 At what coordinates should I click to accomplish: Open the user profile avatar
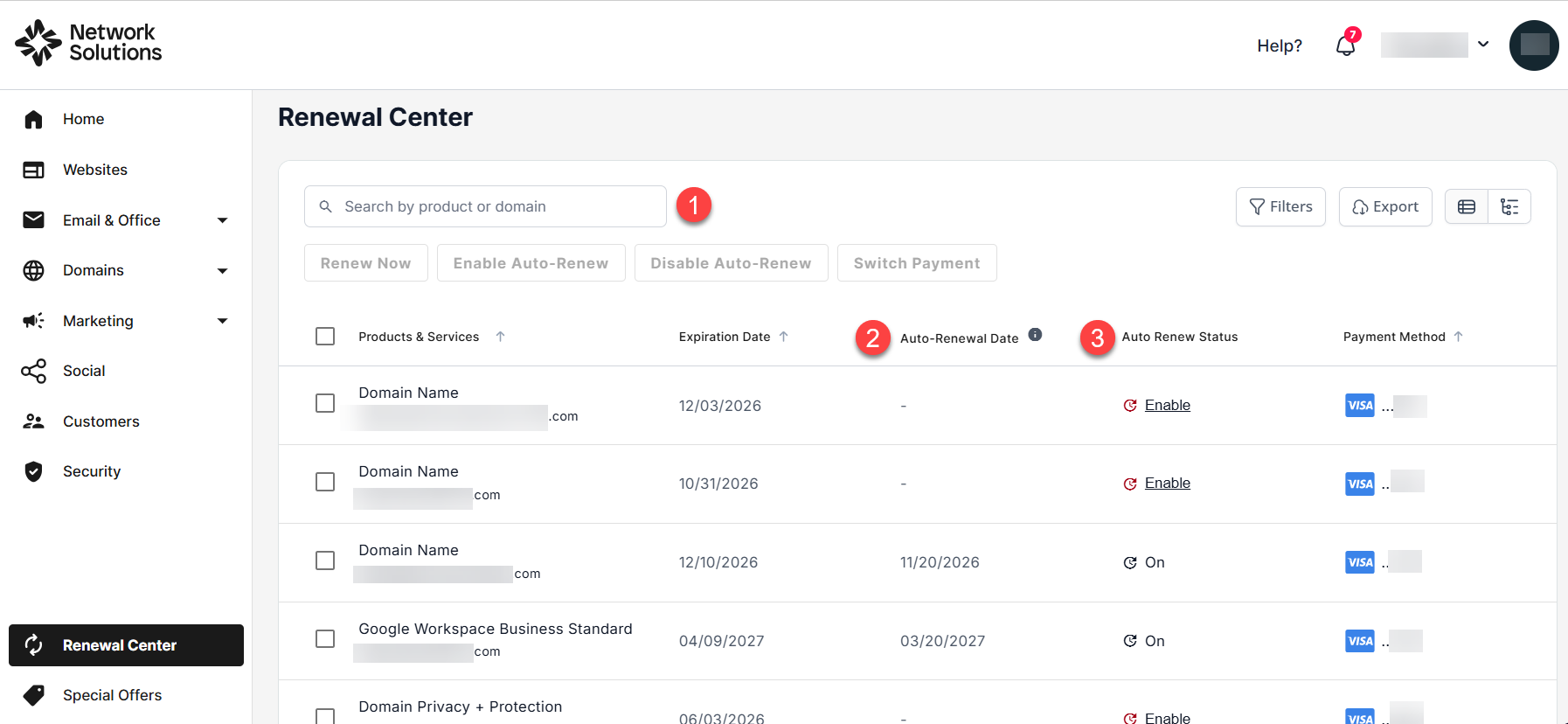[x=1534, y=45]
